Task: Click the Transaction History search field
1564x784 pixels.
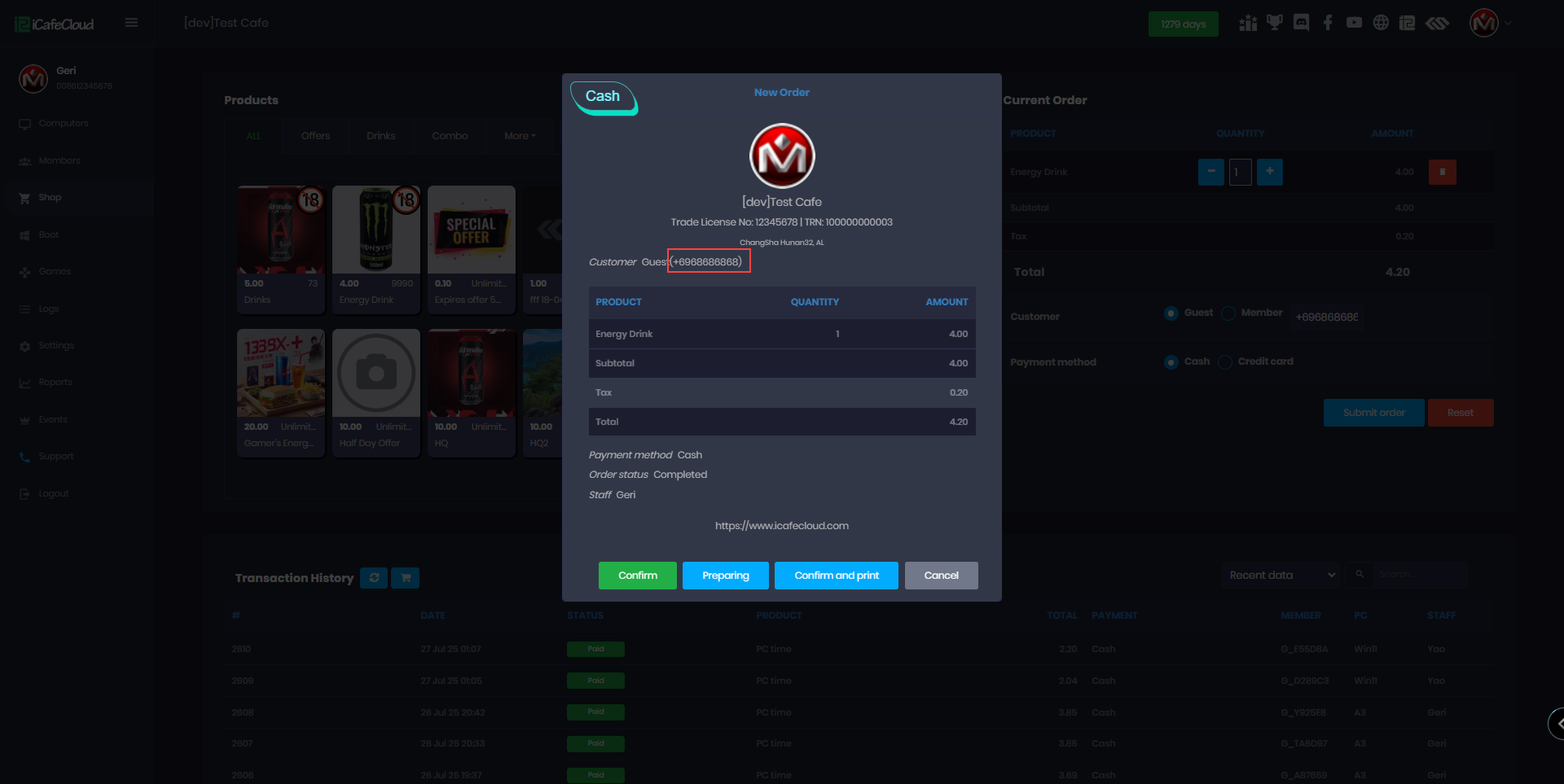Action: [1420, 575]
